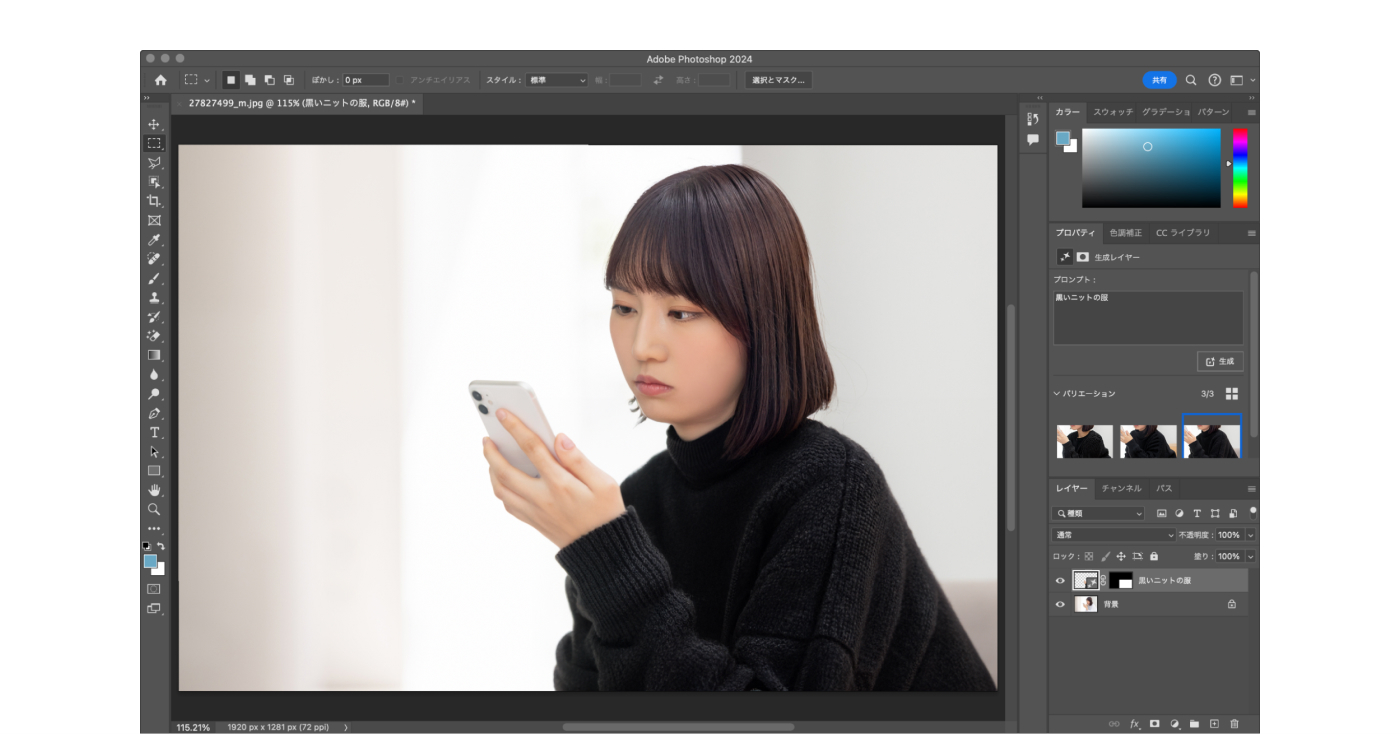Image resolution: width=1400 pixels, height=734 pixels.
Task: Toggle visibility of the 背景 layer
Action: (x=1060, y=604)
